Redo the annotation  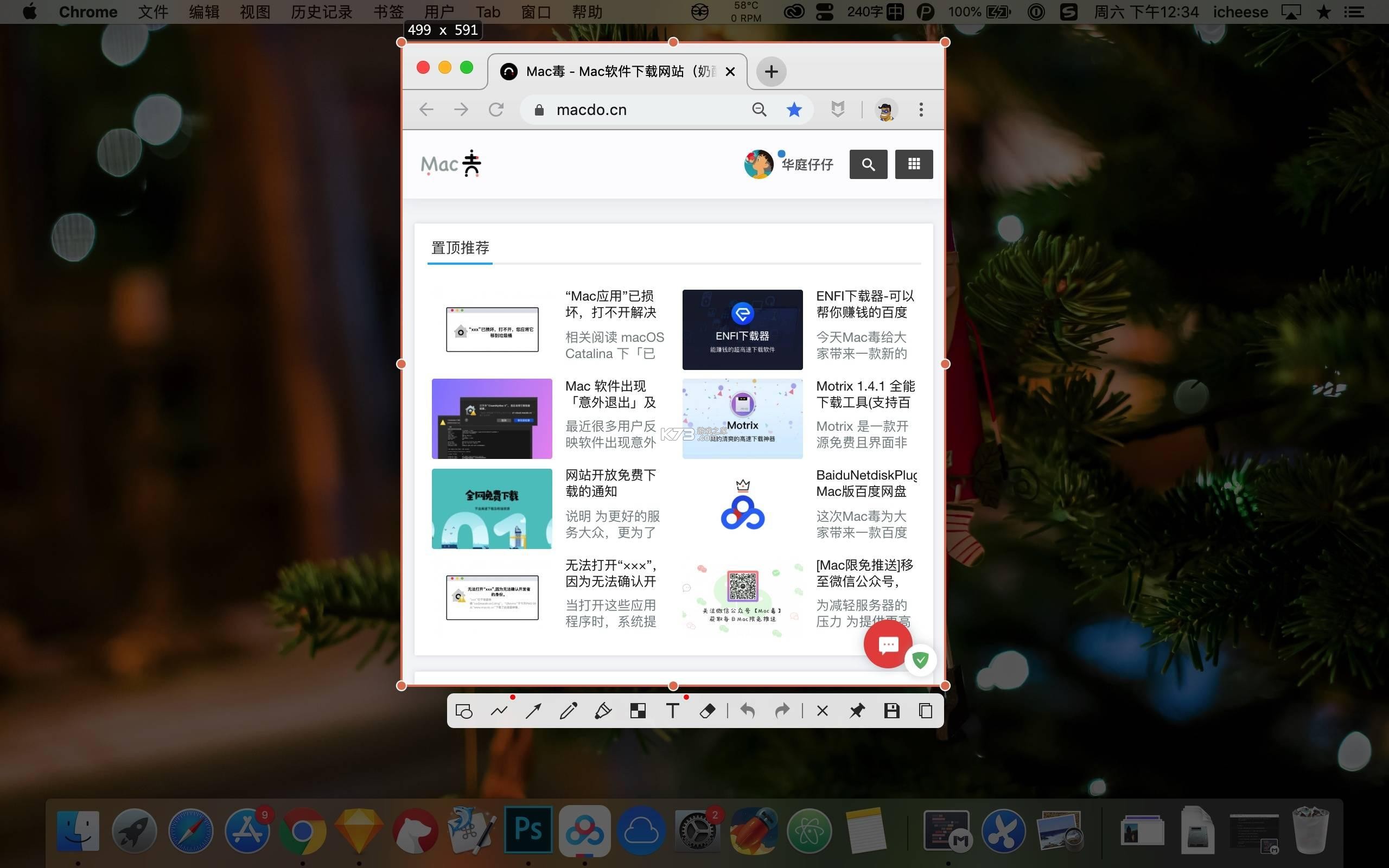click(782, 711)
